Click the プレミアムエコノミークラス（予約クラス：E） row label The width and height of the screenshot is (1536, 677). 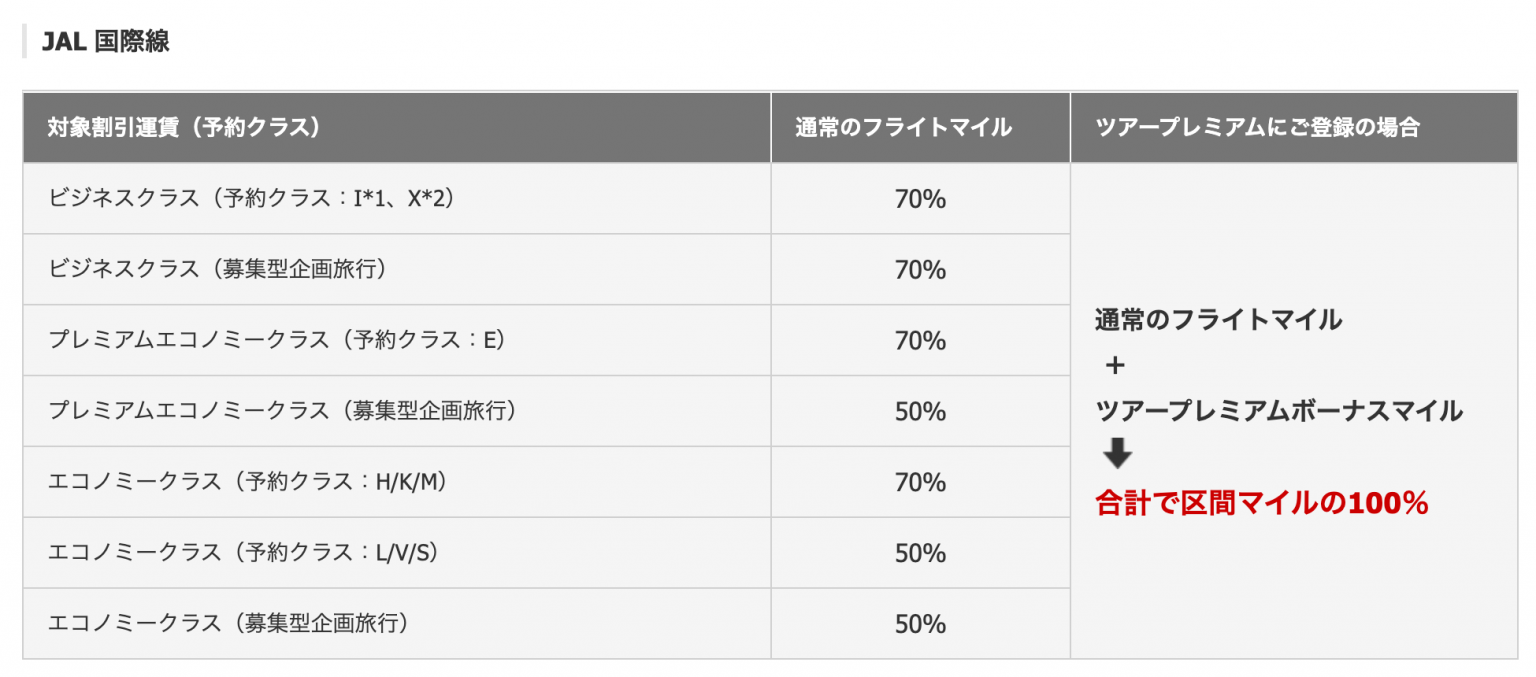pyautogui.click(x=277, y=341)
